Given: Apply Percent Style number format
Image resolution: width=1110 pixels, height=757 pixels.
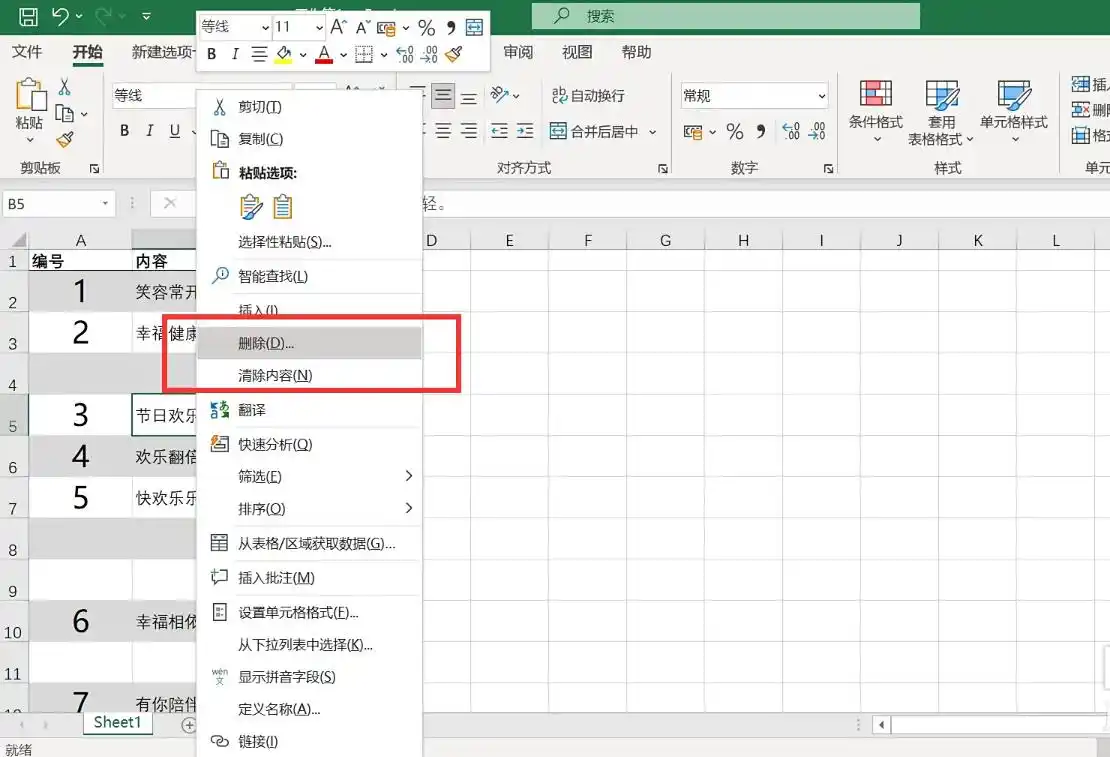Looking at the screenshot, I should click(735, 131).
